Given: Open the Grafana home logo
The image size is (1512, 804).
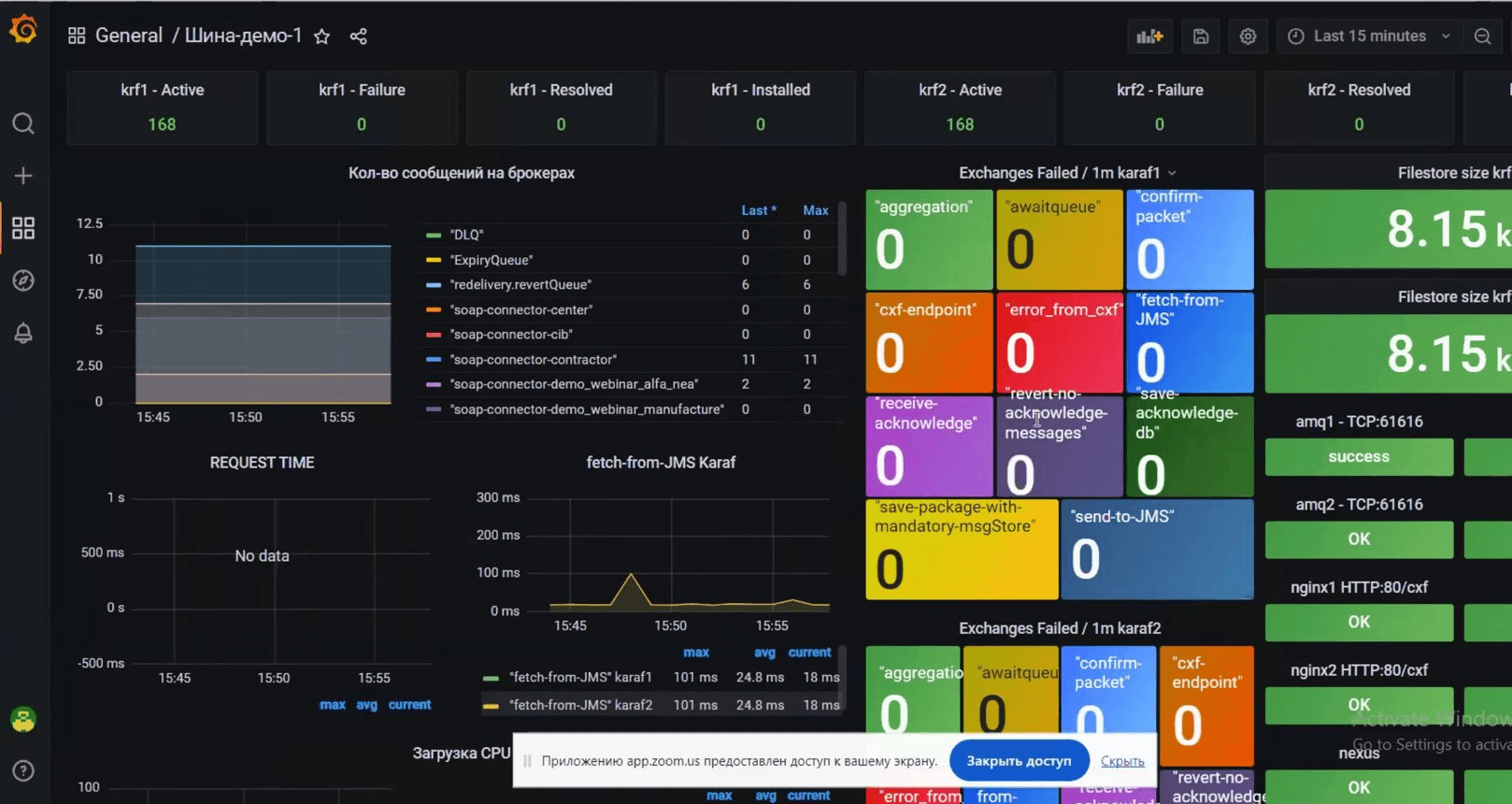Looking at the screenshot, I should pos(23,30).
